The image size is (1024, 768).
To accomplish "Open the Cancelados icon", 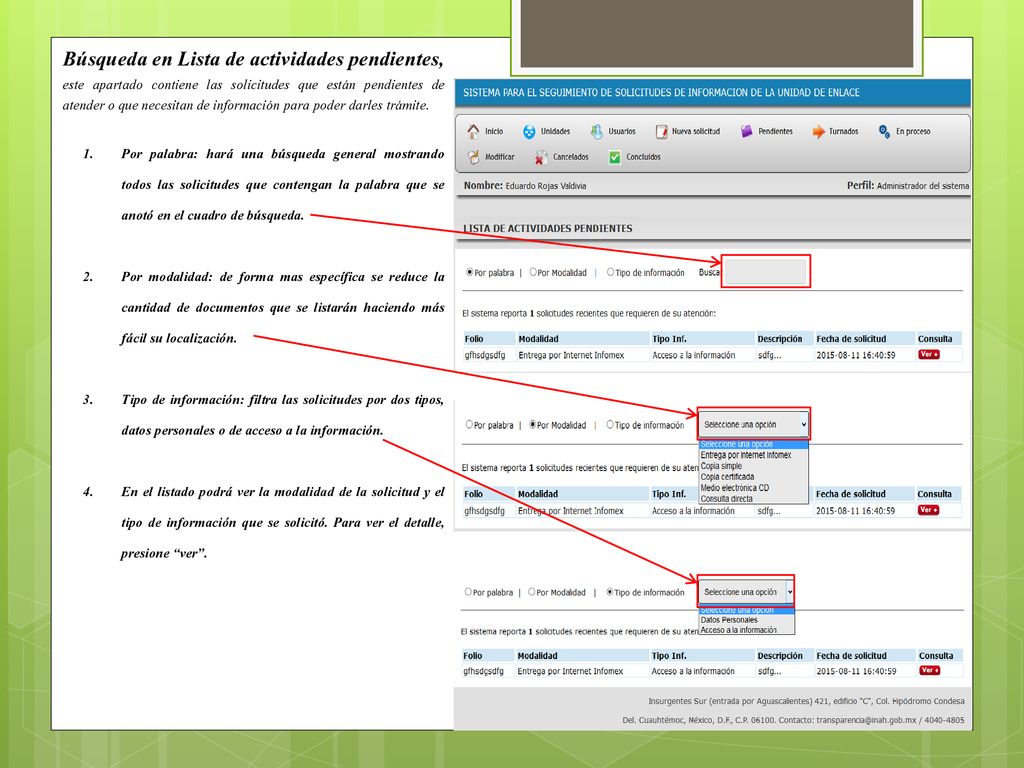I will tap(541, 157).
